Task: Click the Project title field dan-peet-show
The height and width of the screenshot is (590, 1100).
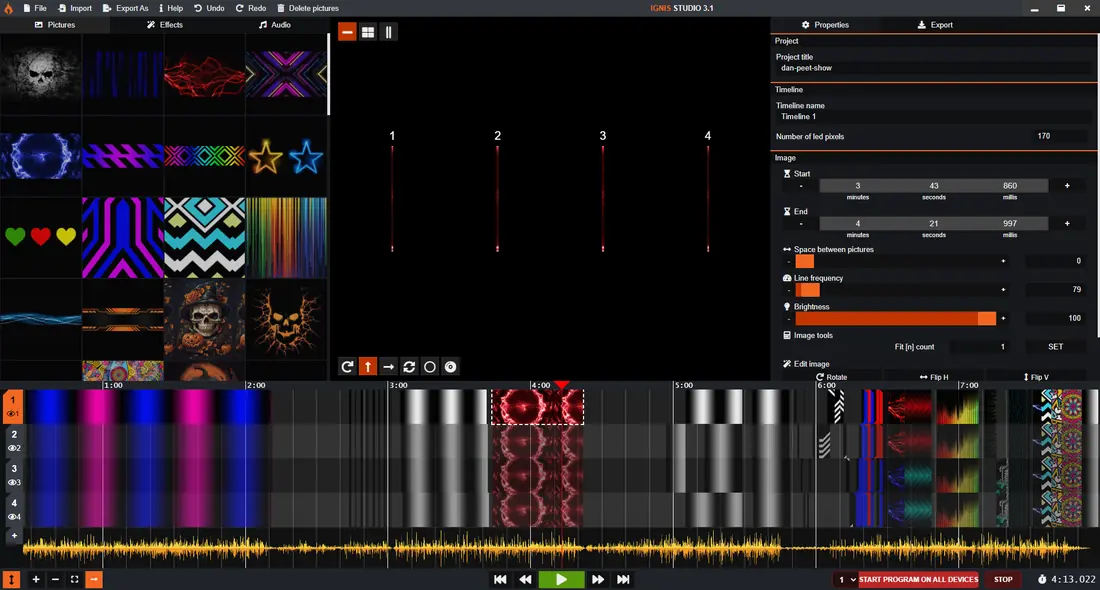Action: tap(932, 68)
